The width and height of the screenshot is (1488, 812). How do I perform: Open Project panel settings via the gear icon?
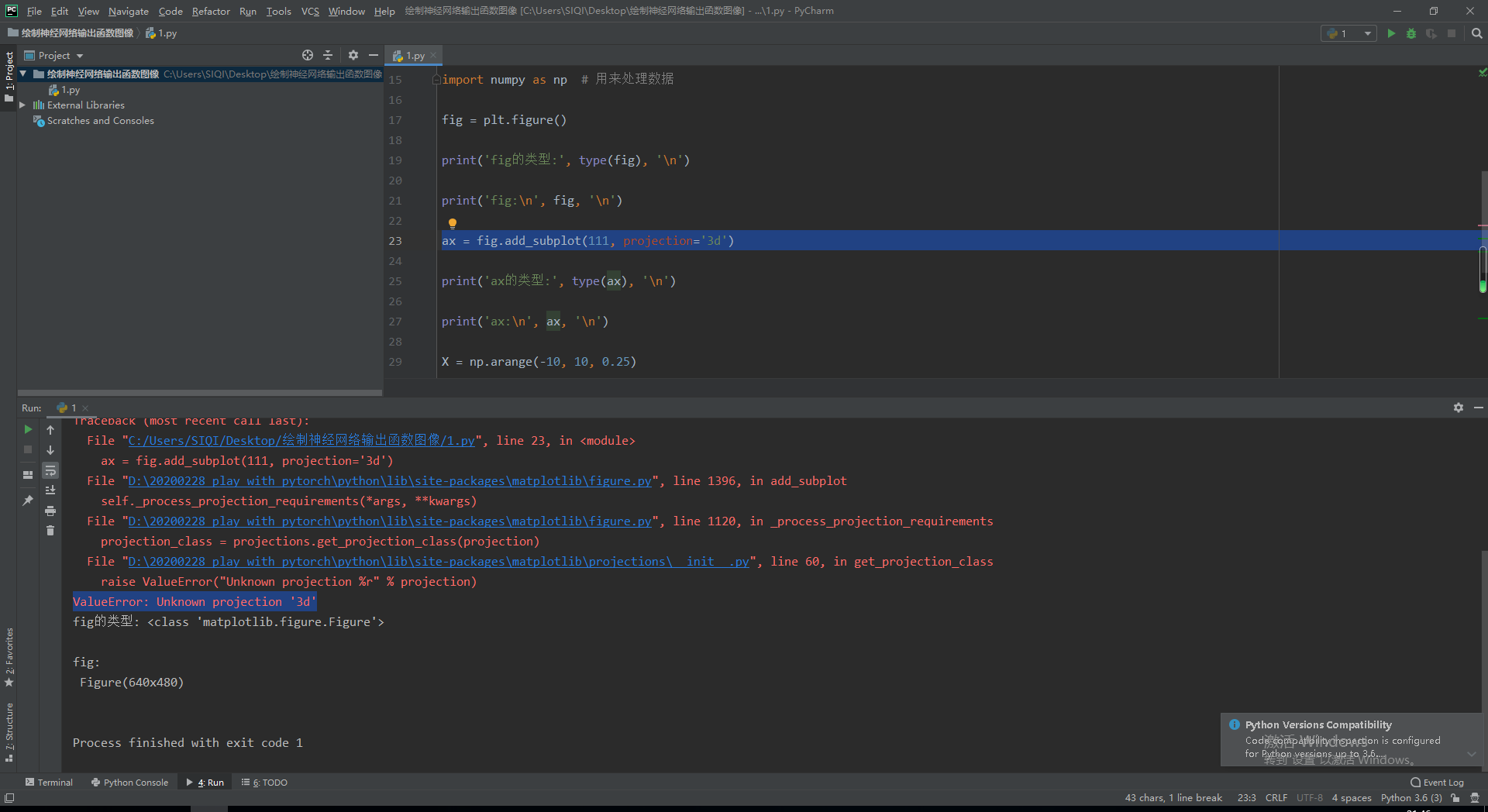[353, 55]
